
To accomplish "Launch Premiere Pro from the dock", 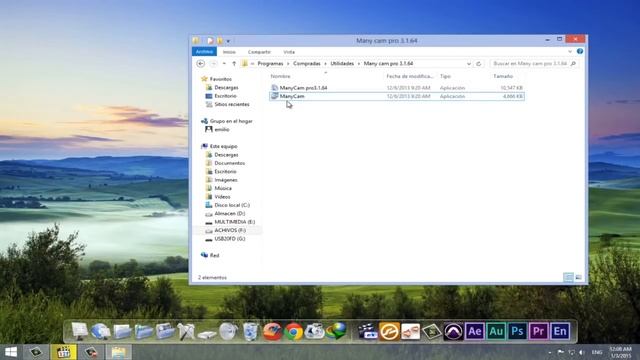I will point(538,331).
